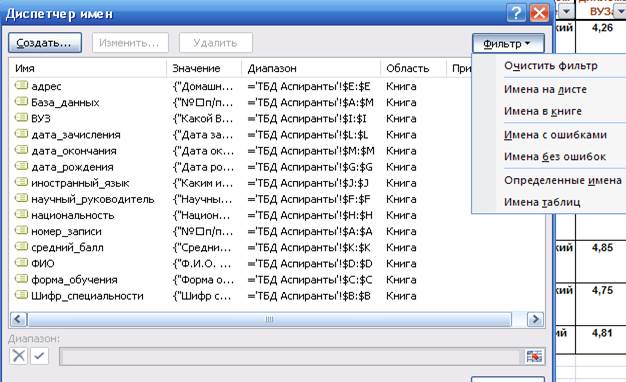Select the name средний_балл
Image resolution: width=626 pixels, height=382 pixels.
[x=67, y=247]
